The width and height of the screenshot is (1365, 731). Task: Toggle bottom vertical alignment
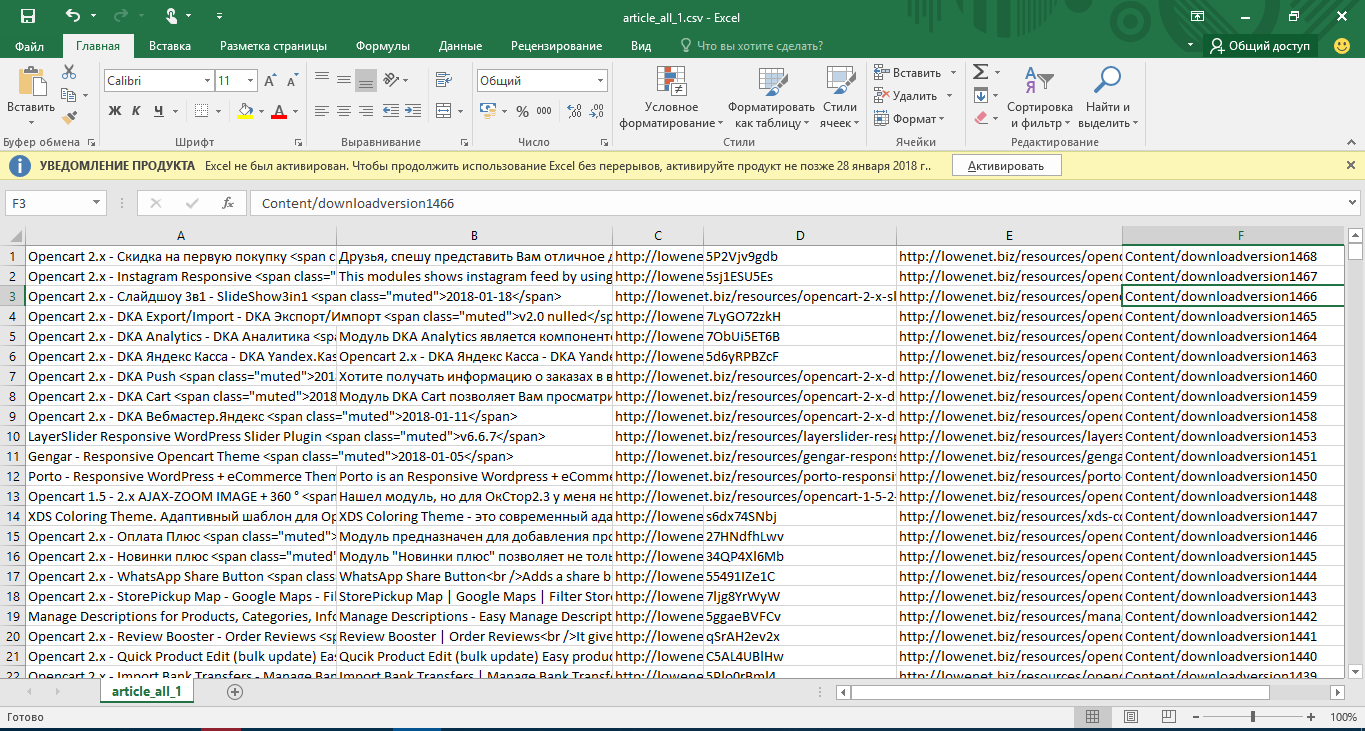(x=365, y=81)
